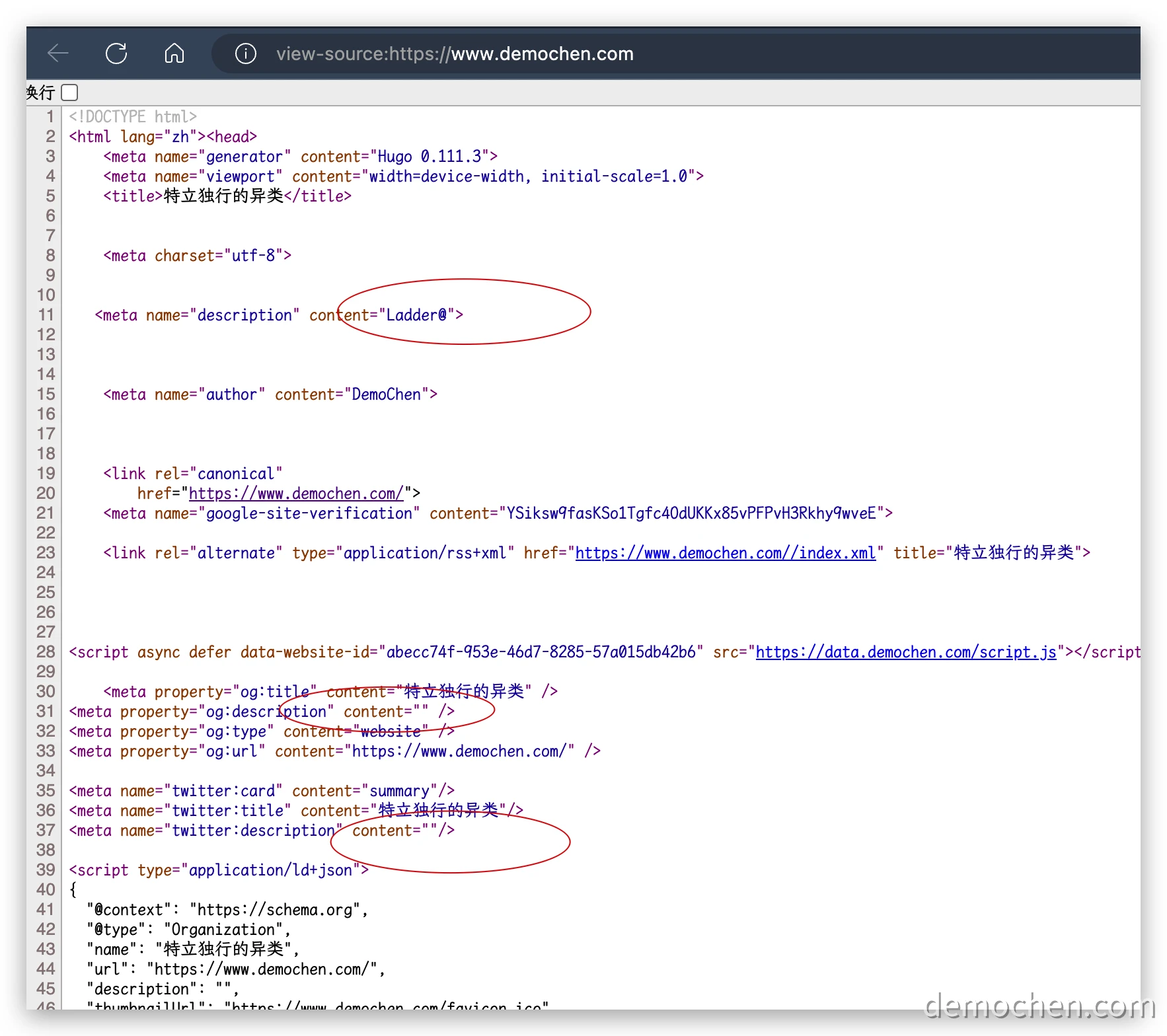Click the google-site-verification content string

691,513
